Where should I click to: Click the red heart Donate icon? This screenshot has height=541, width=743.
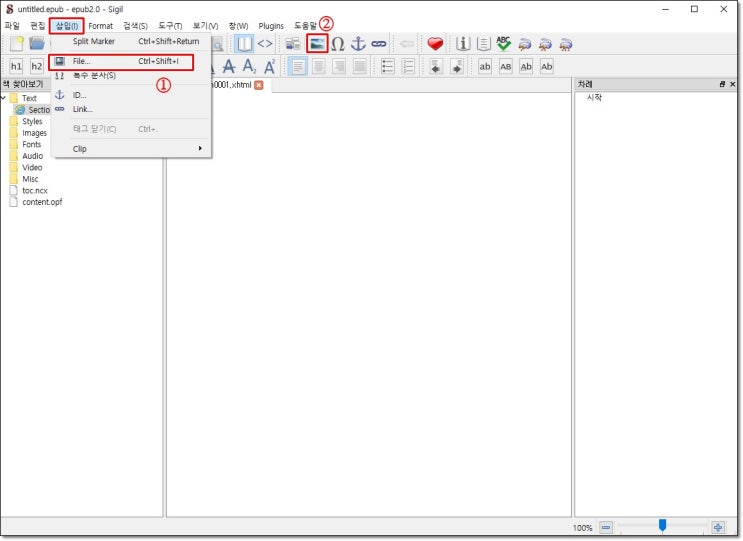[435, 44]
